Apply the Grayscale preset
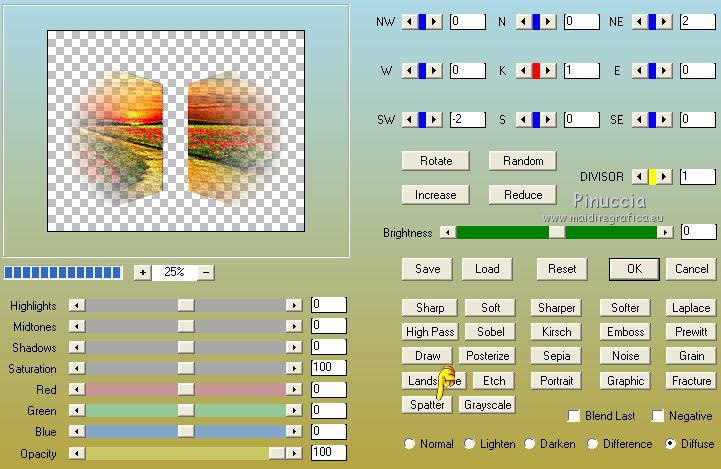Viewport: 721px width, 469px height. [487, 405]
